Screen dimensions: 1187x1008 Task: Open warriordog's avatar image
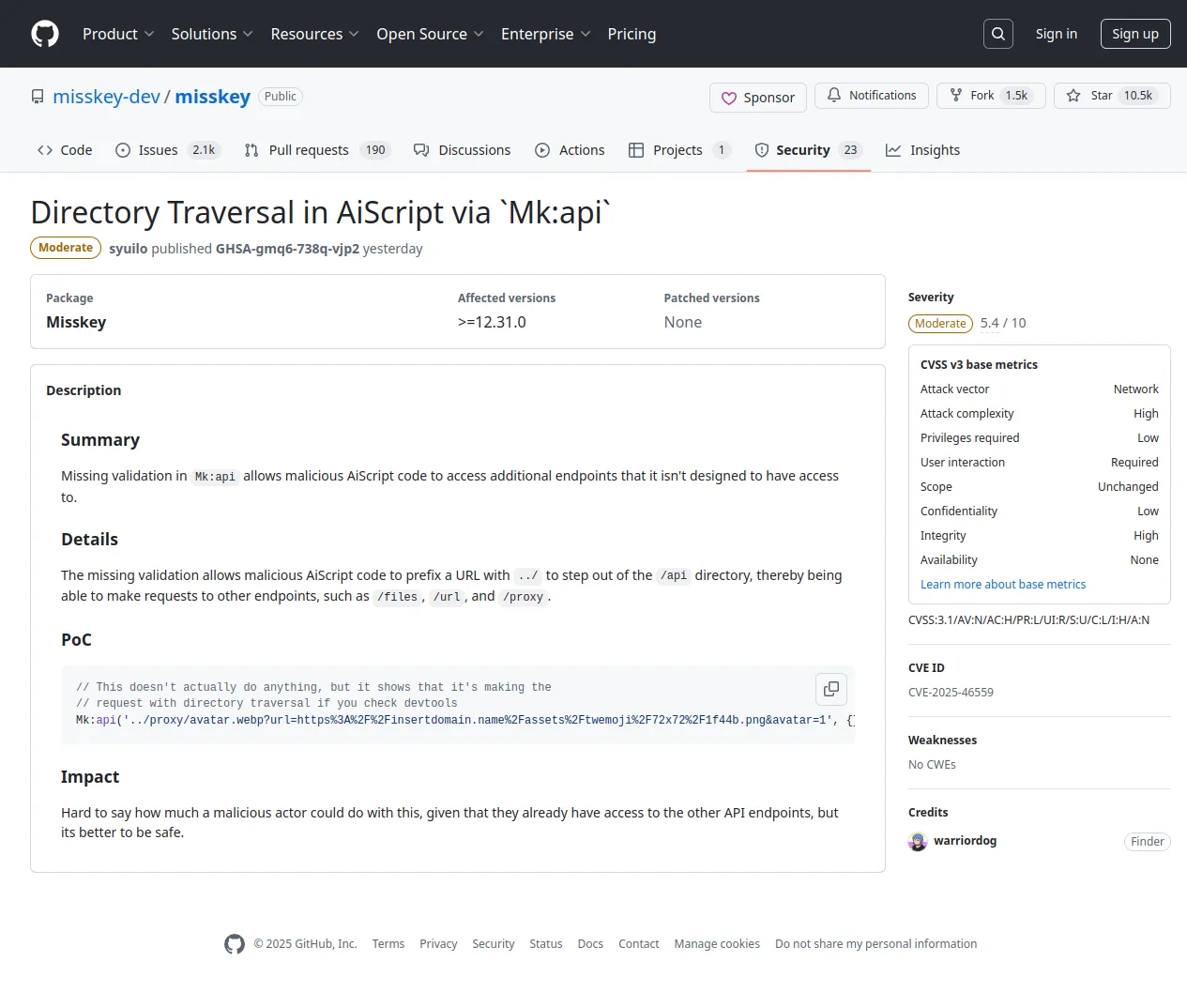click(918, 842)
